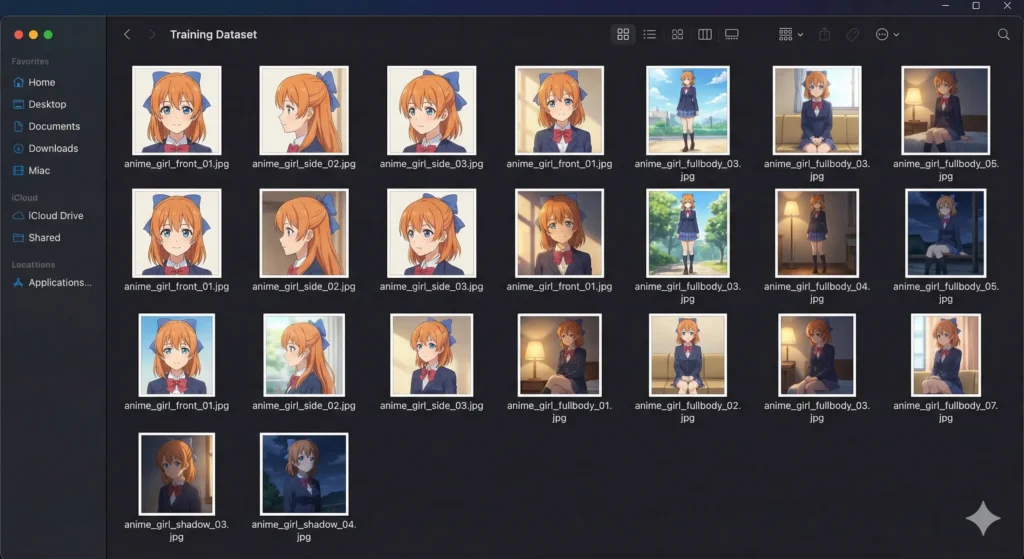The height and width of the screenshot is (559, 1024).
Task: Click the tag icon in toolbar
Action: click(x=853, y=34)
